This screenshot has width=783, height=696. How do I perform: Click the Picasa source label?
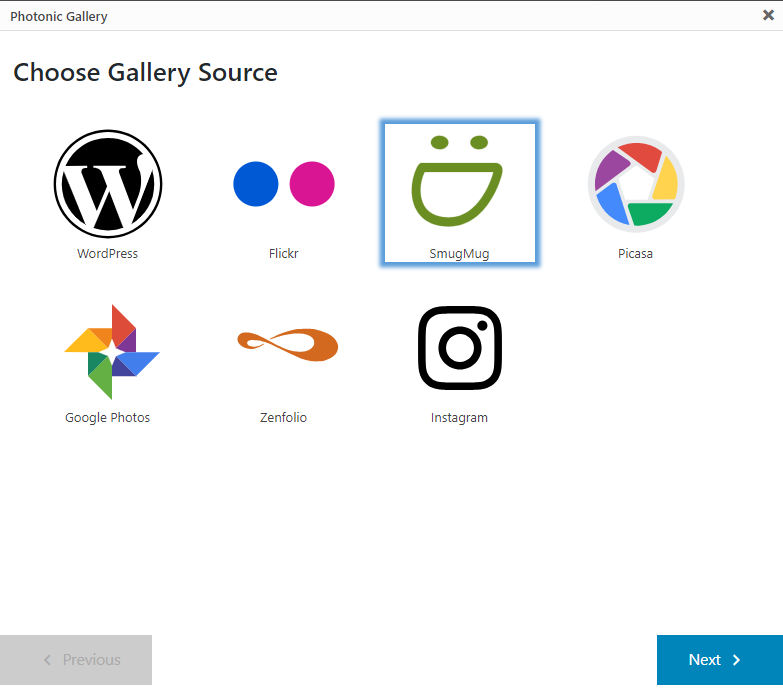635,254
